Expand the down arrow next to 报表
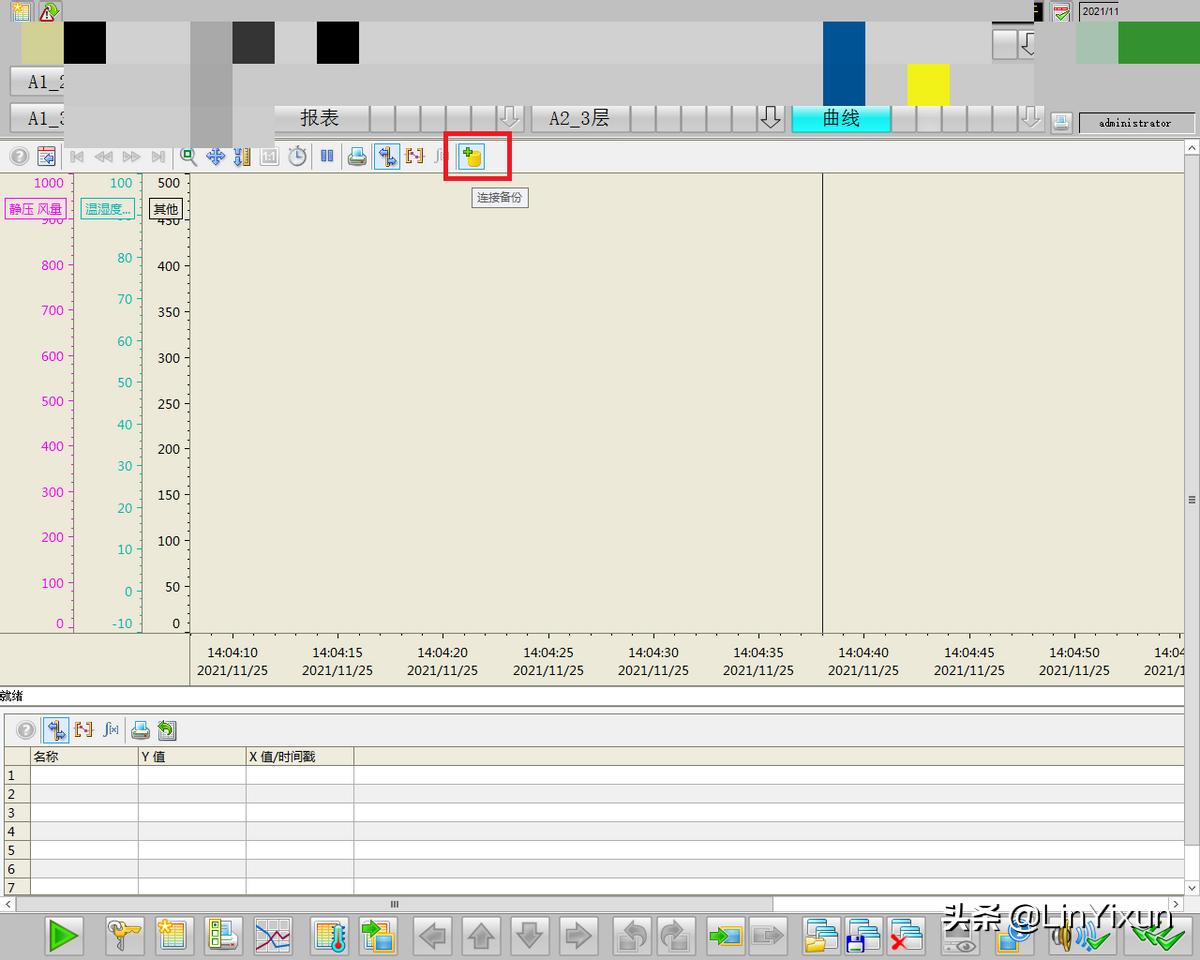1200x960 pixels. click(510, 118)
